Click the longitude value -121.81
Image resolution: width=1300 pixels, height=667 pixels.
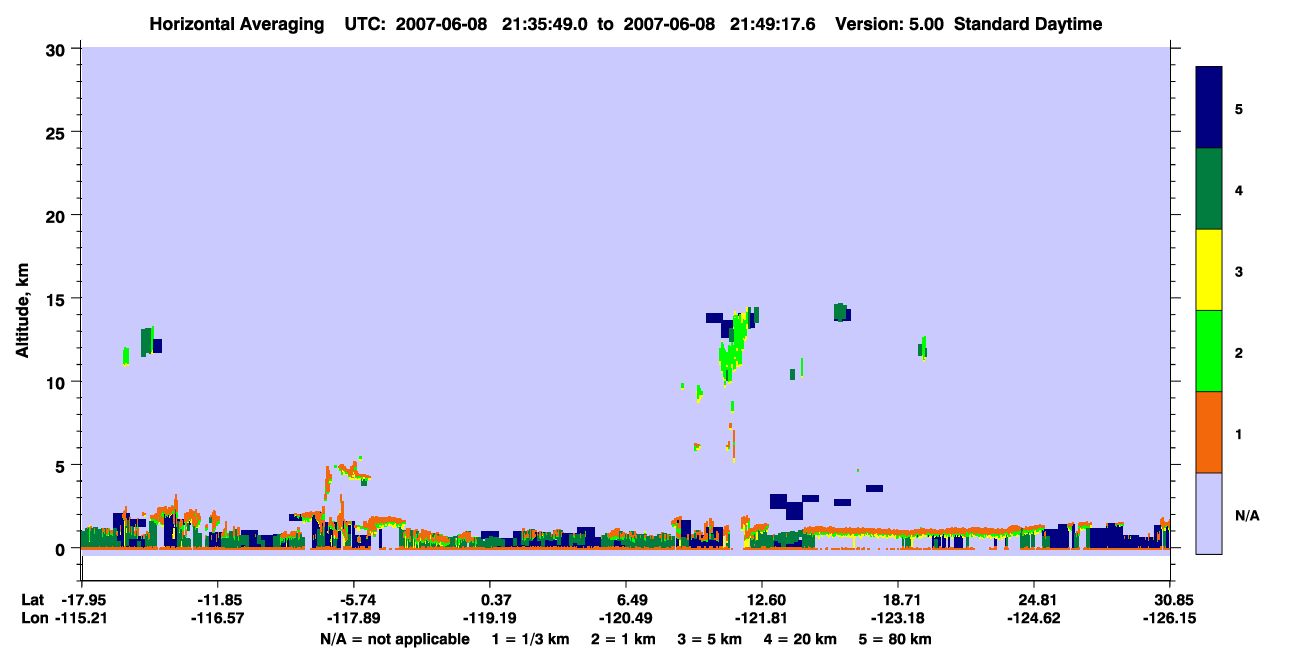click(762, 619)
